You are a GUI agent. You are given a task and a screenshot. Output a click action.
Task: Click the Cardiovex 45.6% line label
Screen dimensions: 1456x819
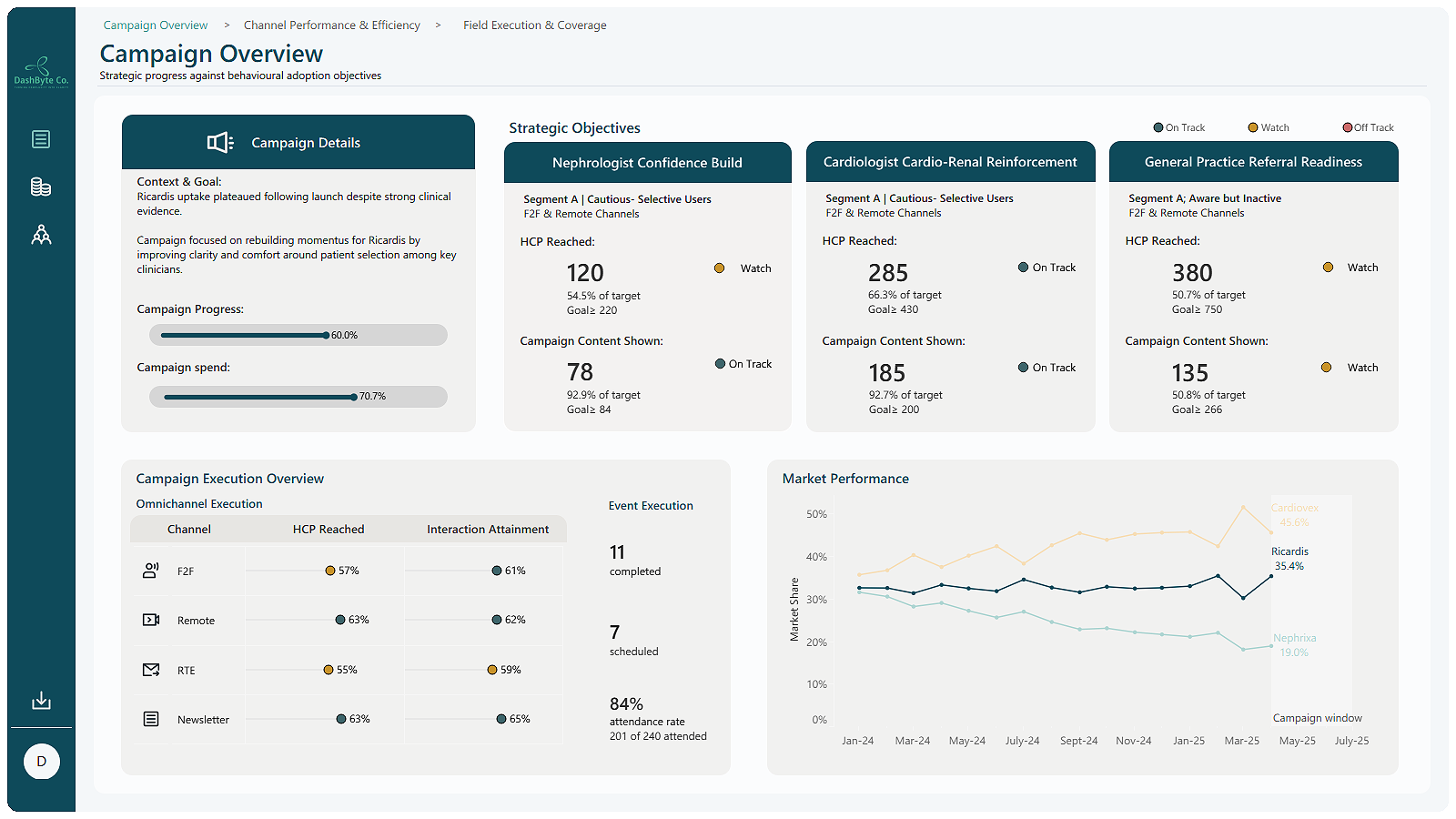click(x=1294, y=515)
